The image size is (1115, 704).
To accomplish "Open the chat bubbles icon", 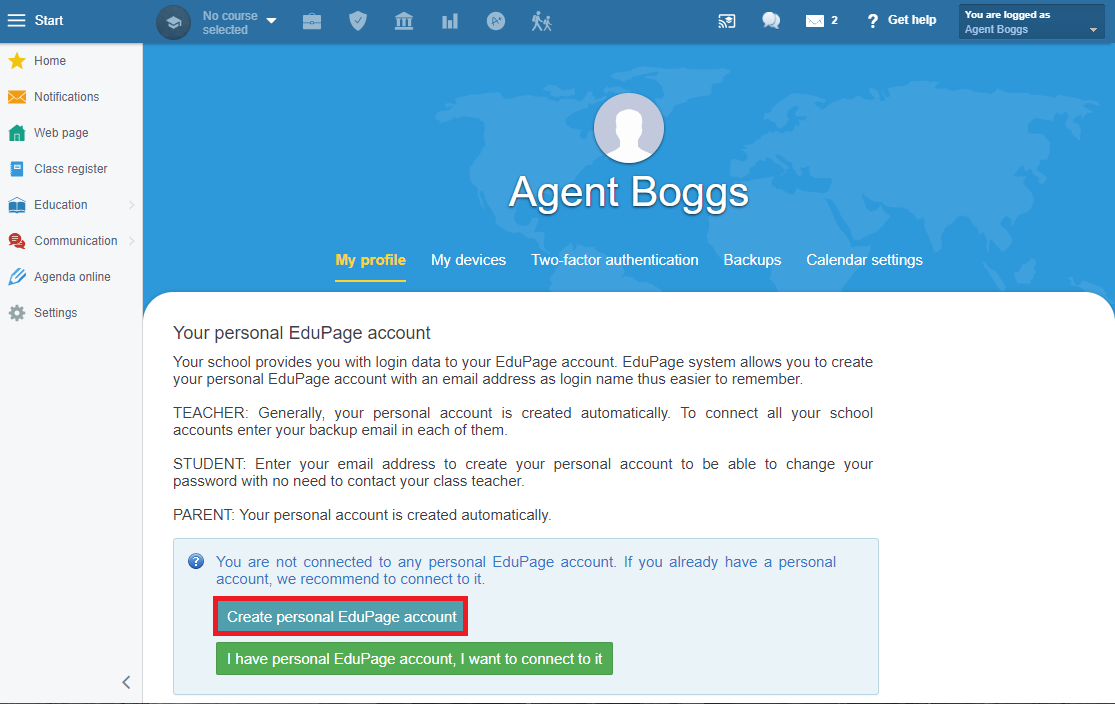I will [771, 21].
